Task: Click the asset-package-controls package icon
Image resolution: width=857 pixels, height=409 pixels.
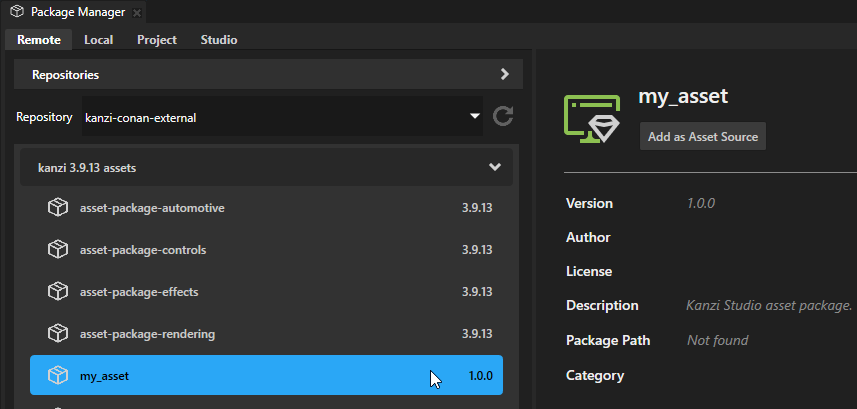Action: click(x=57, y=250)
